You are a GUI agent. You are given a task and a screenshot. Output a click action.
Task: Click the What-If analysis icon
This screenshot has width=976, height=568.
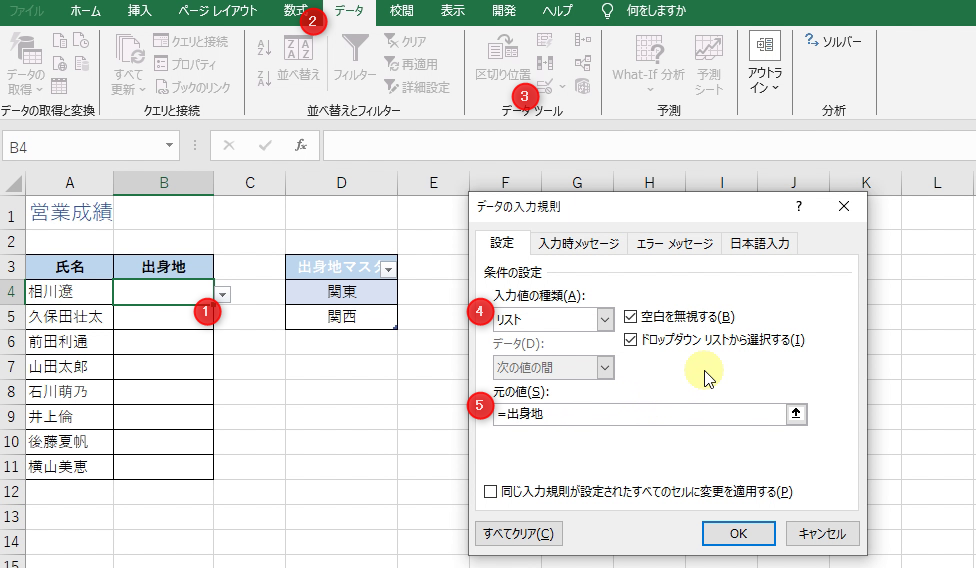click(x=649, y=49)
